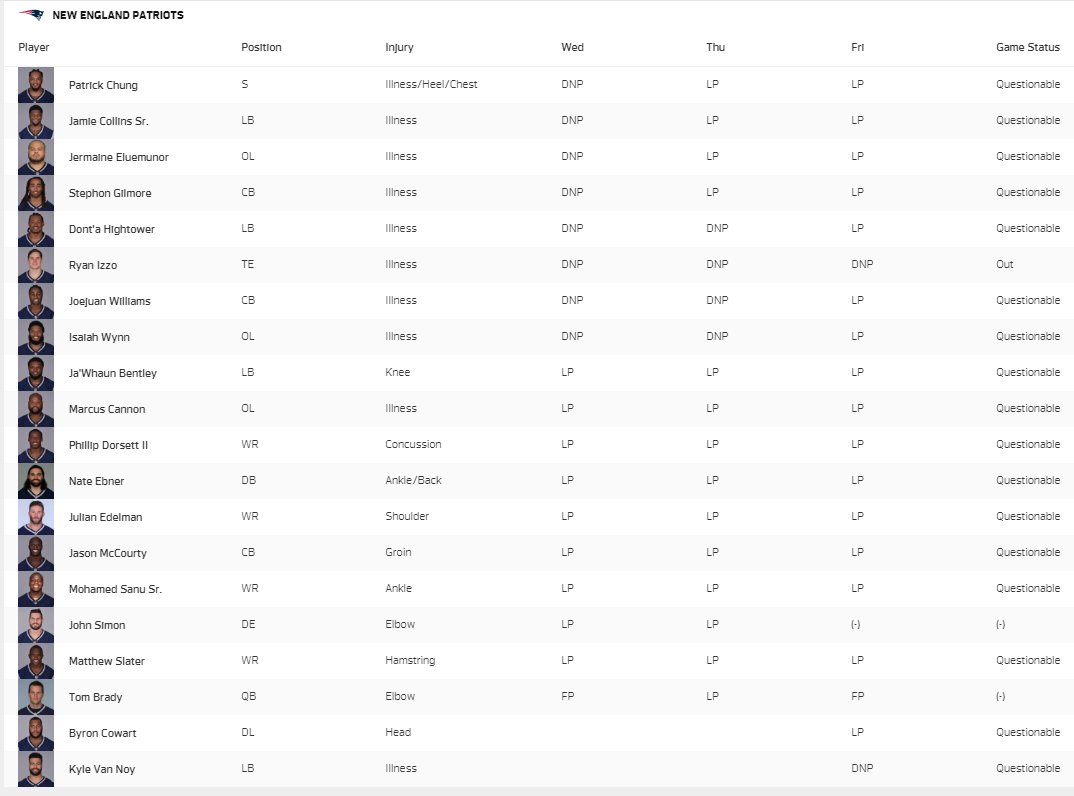The width and height of the screenshot is (1074, 796).
Task: Select Stephon Gilmore's headshot thumbnail
Action: pyautogui.click(x=36, y=193)
